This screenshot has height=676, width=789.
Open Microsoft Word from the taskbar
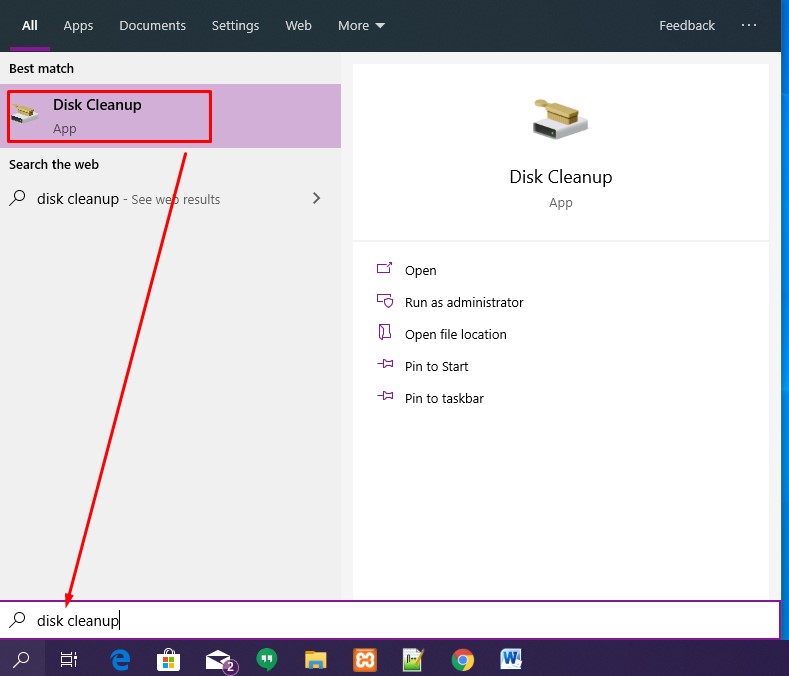coord(511,659)
